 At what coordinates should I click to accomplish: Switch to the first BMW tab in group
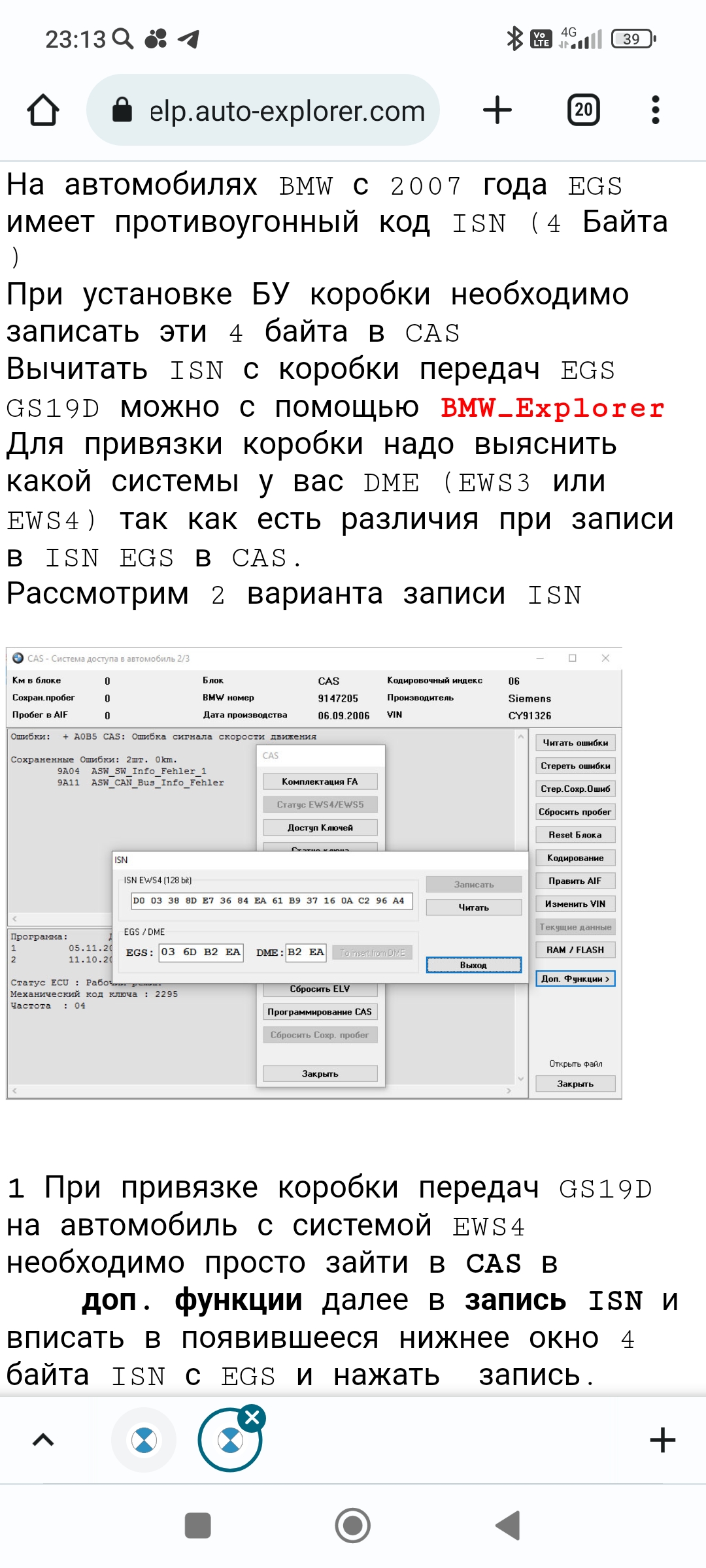144,1440
